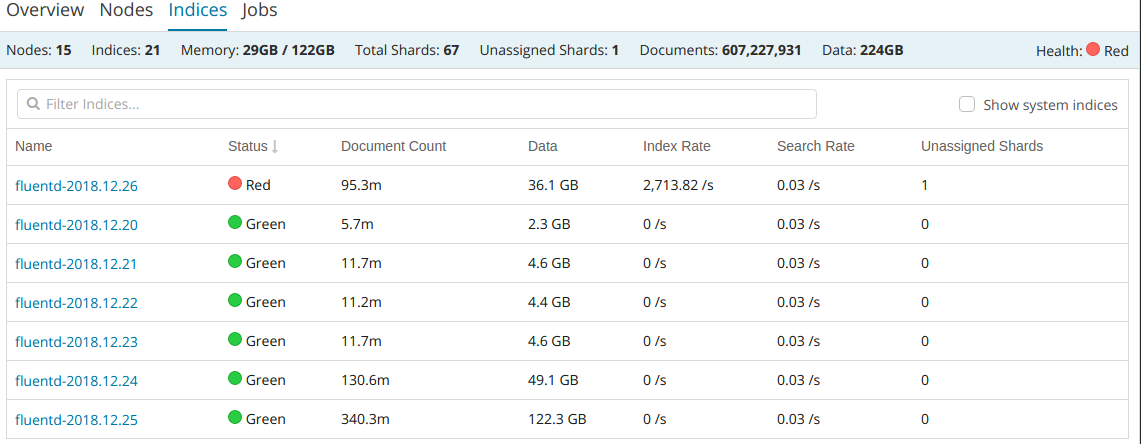Sort table by Unassigned Shards header
This screenshot has height=444, width=1141.
click(x=981, y=146)
